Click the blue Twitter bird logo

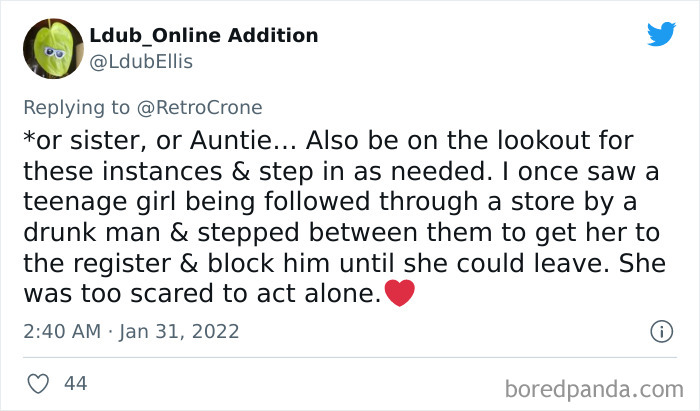[661, 35]
